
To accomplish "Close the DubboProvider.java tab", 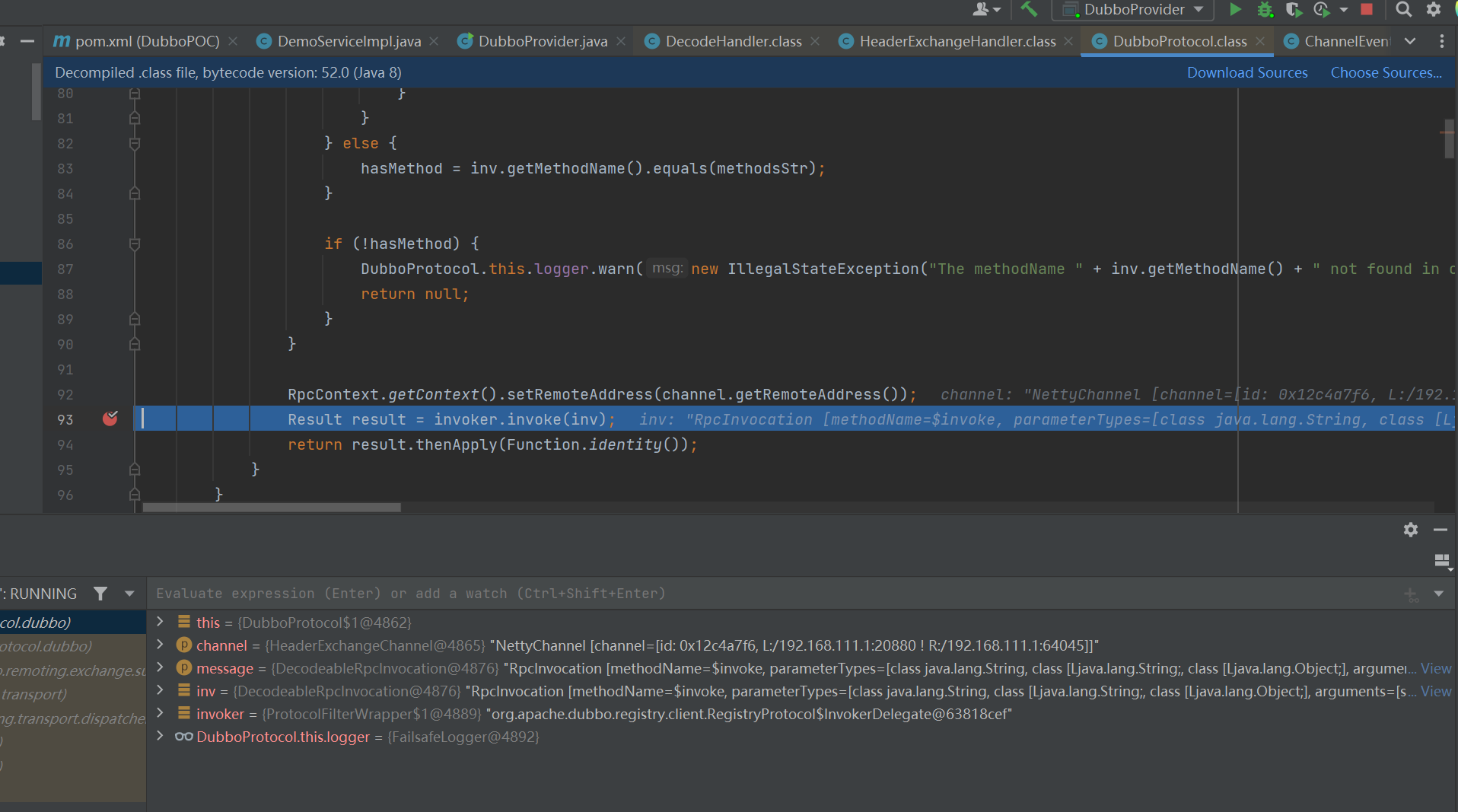I will [x=621, y=41].
